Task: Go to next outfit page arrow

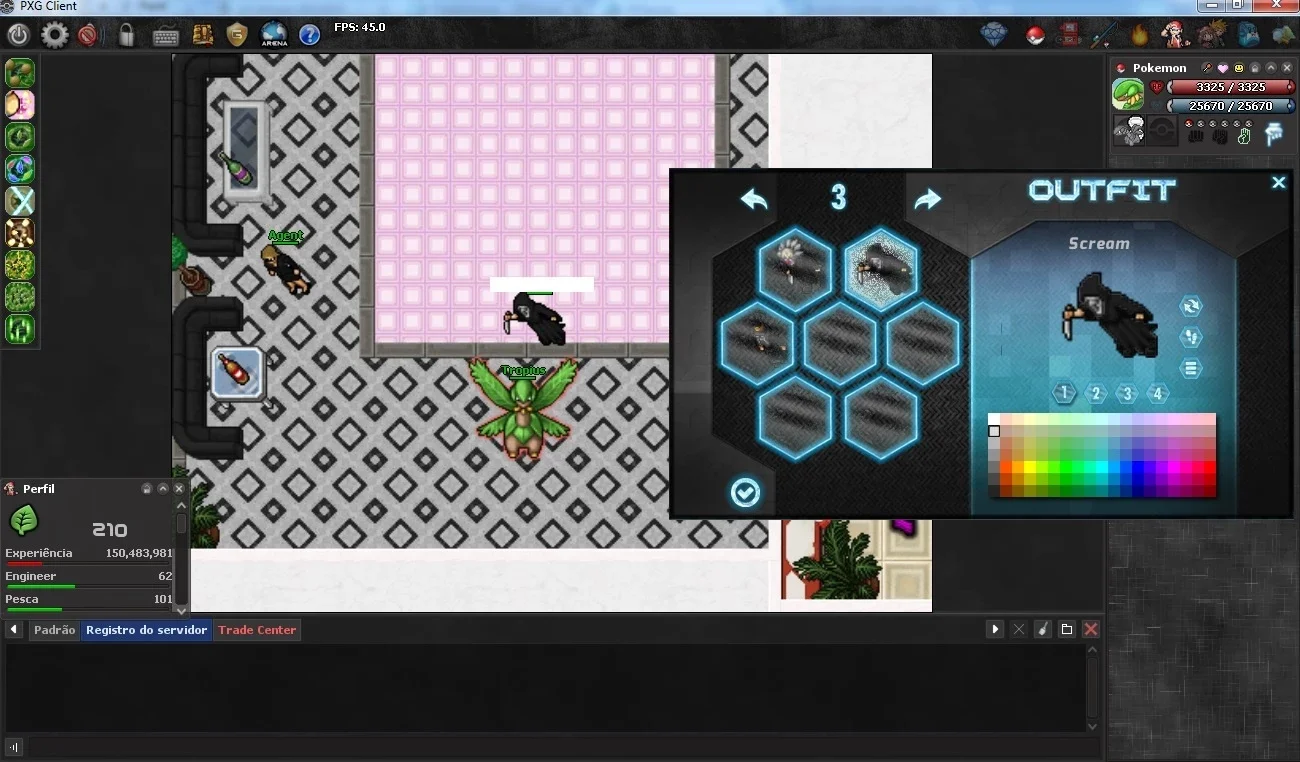Action: click(928, 198)
